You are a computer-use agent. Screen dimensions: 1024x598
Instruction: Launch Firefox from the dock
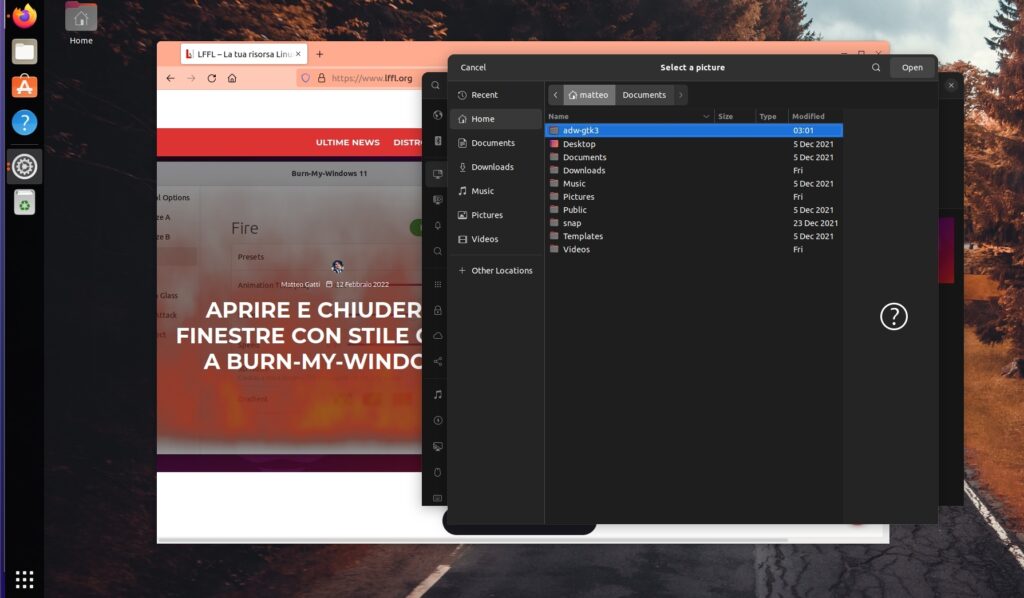(24, 16)
